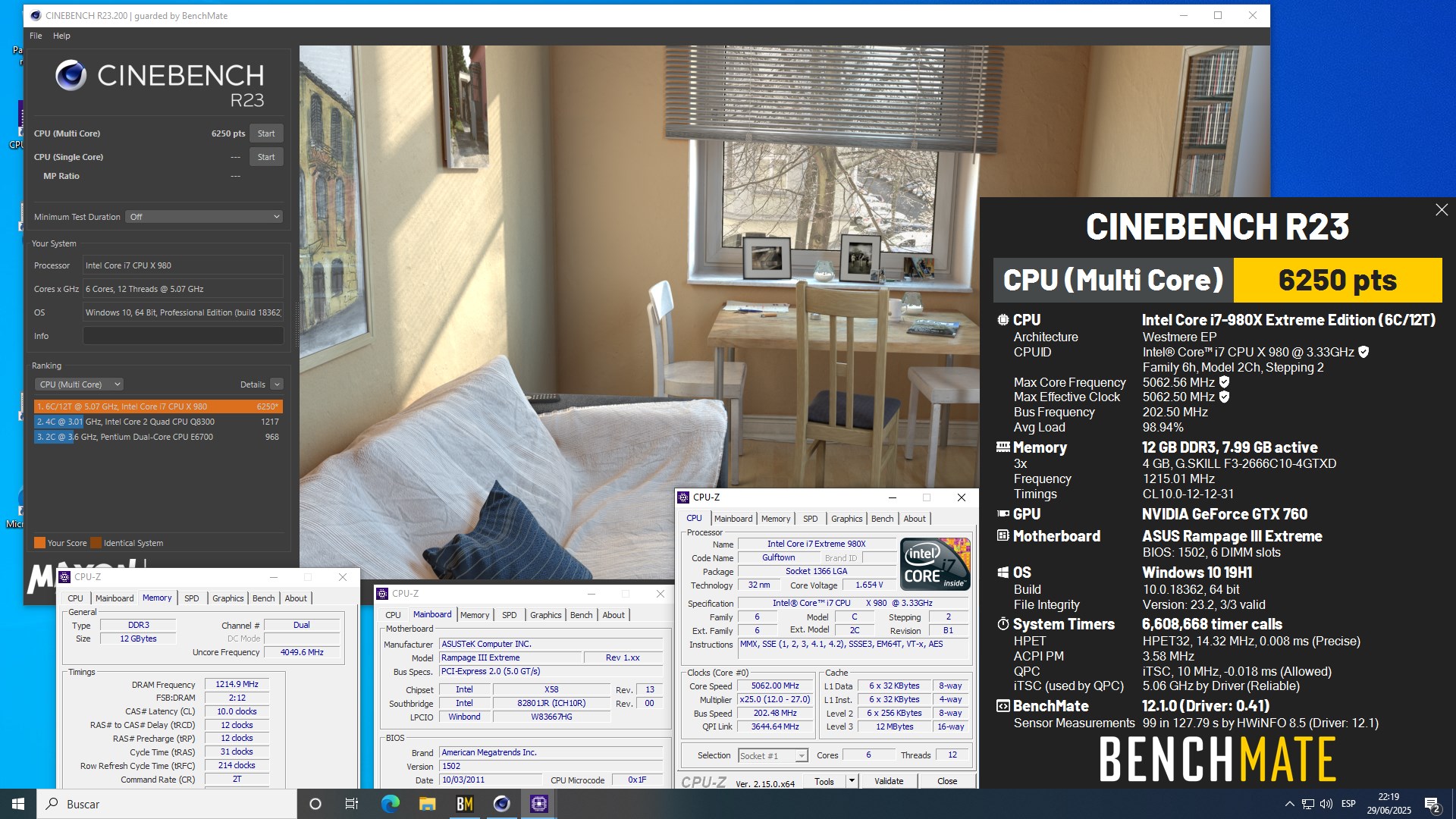Screen dimensions: 1456x819
Task: Open the Cinebench Help menu
Action: 61,36
